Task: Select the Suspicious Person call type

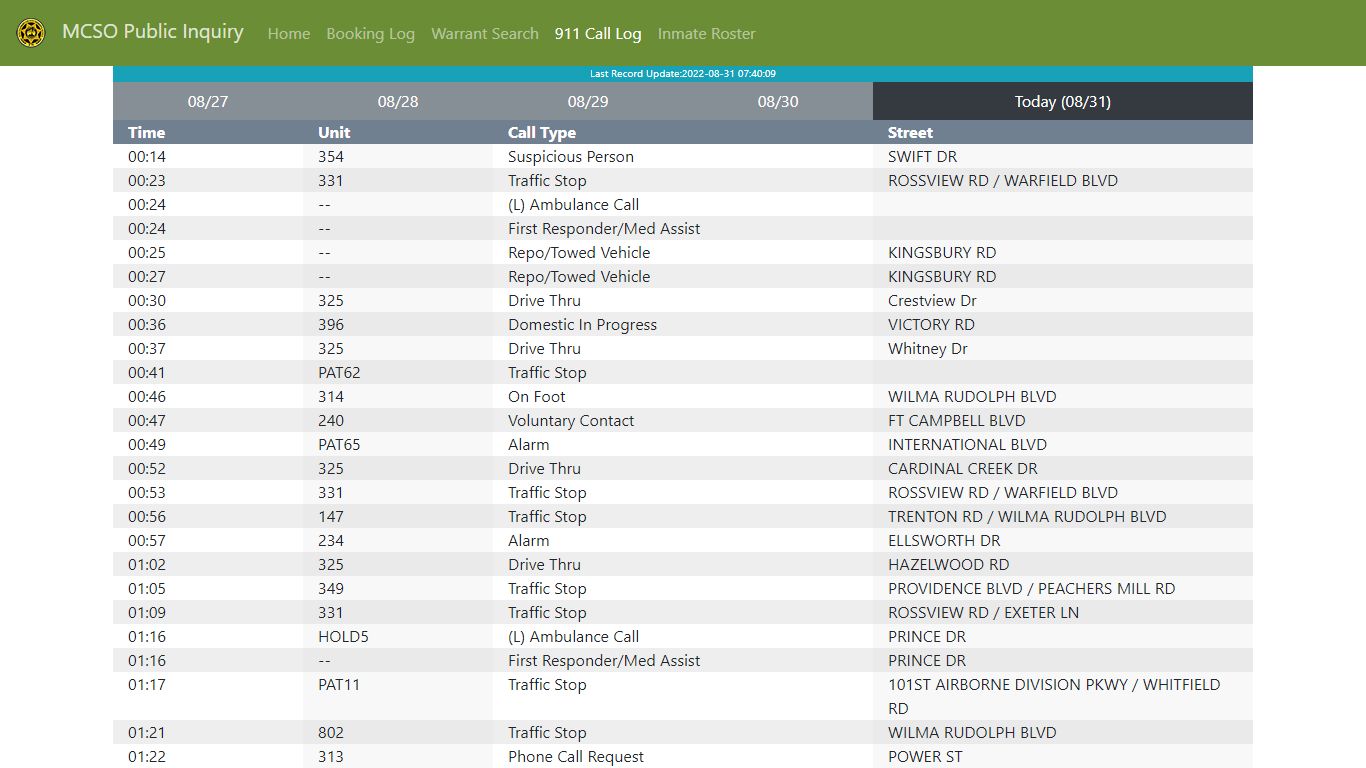Action: coord(683,156)
